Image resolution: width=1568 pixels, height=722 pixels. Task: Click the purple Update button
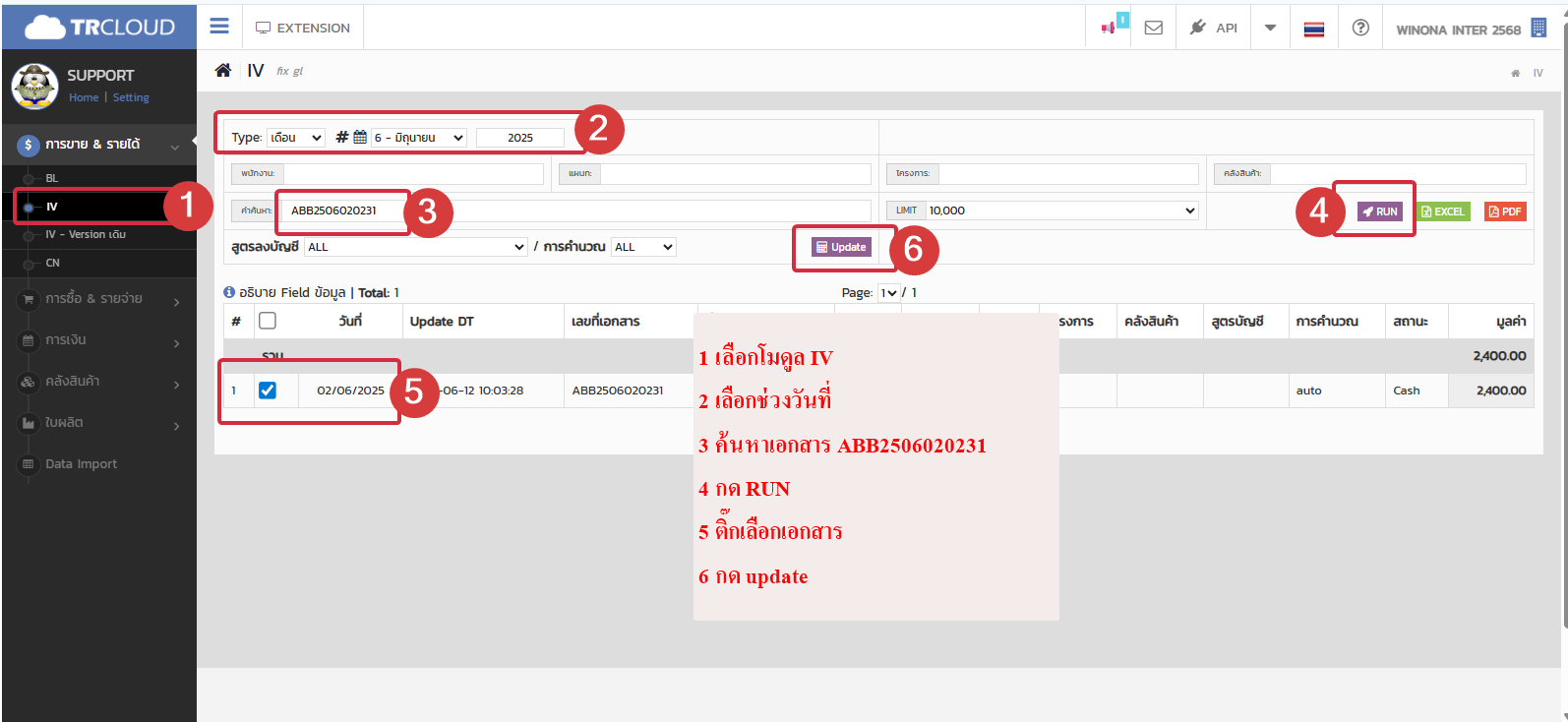point(841,247)
